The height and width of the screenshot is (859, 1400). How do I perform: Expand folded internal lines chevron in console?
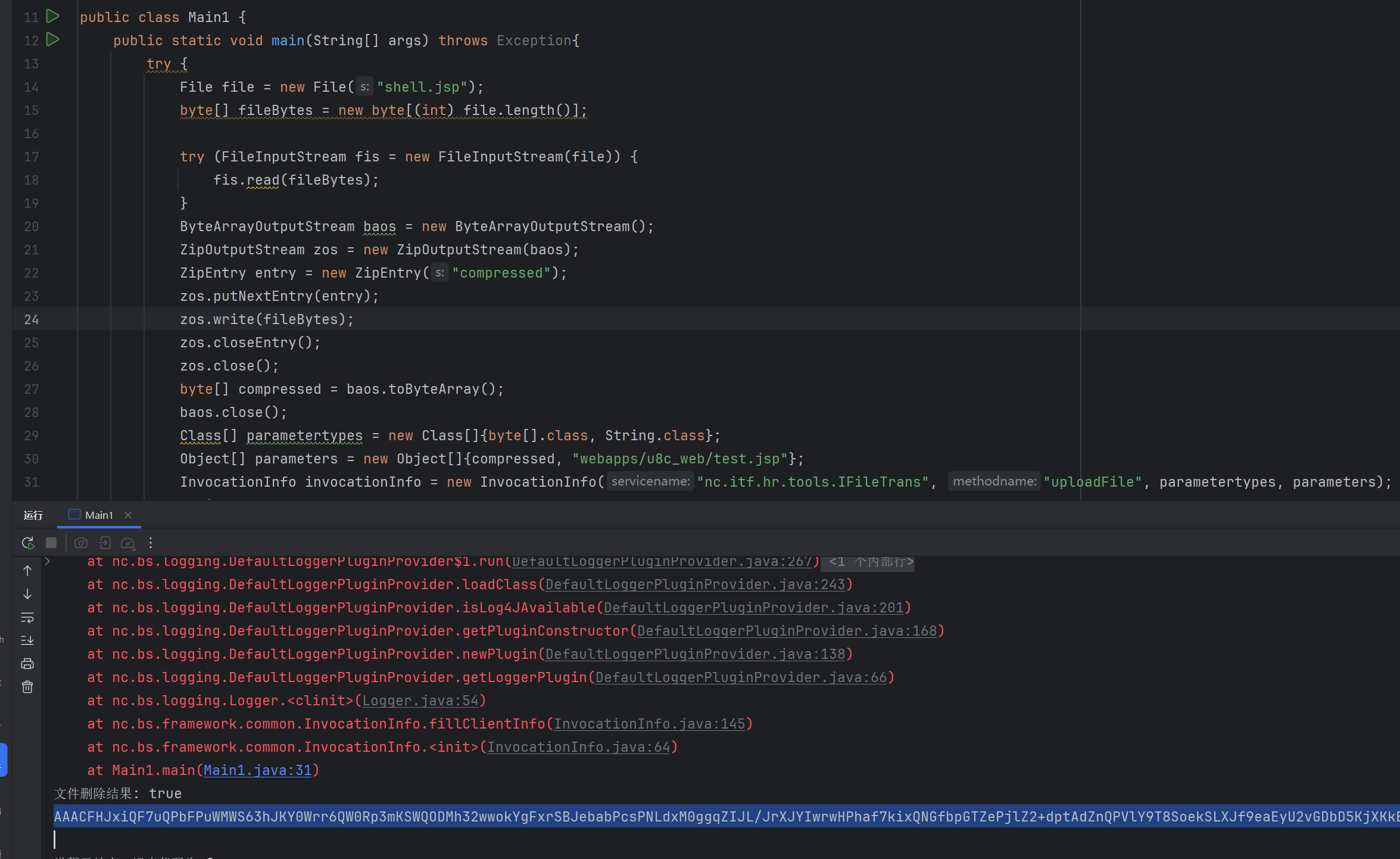48,561
